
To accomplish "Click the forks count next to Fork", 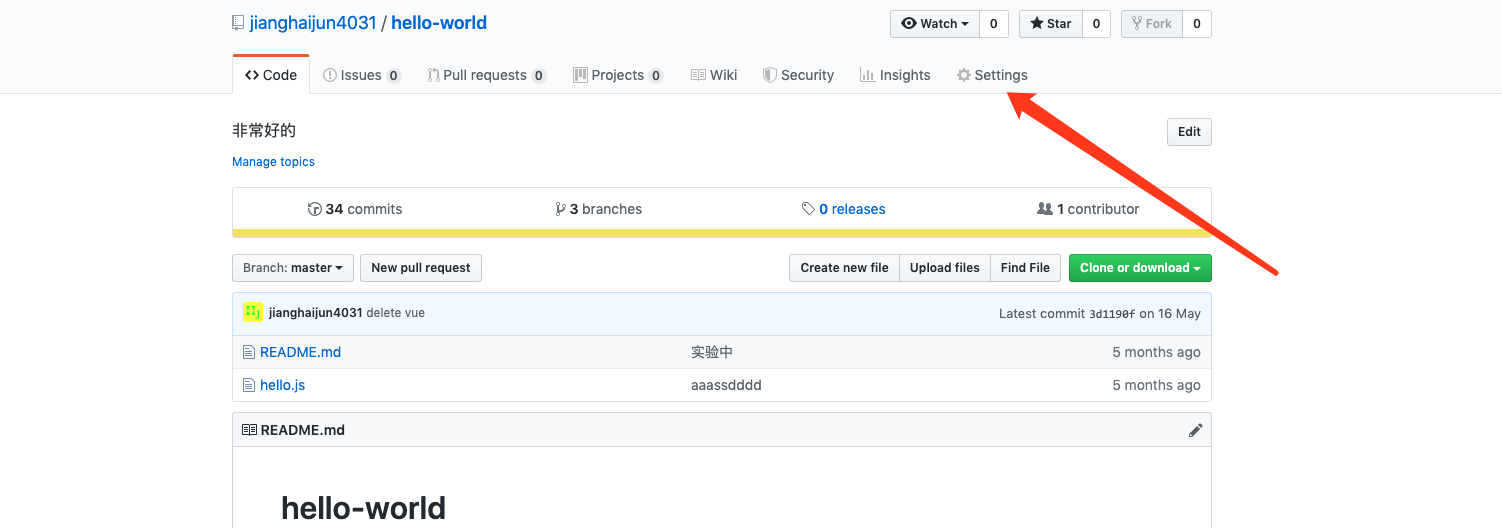I will tap(1197, 24).
